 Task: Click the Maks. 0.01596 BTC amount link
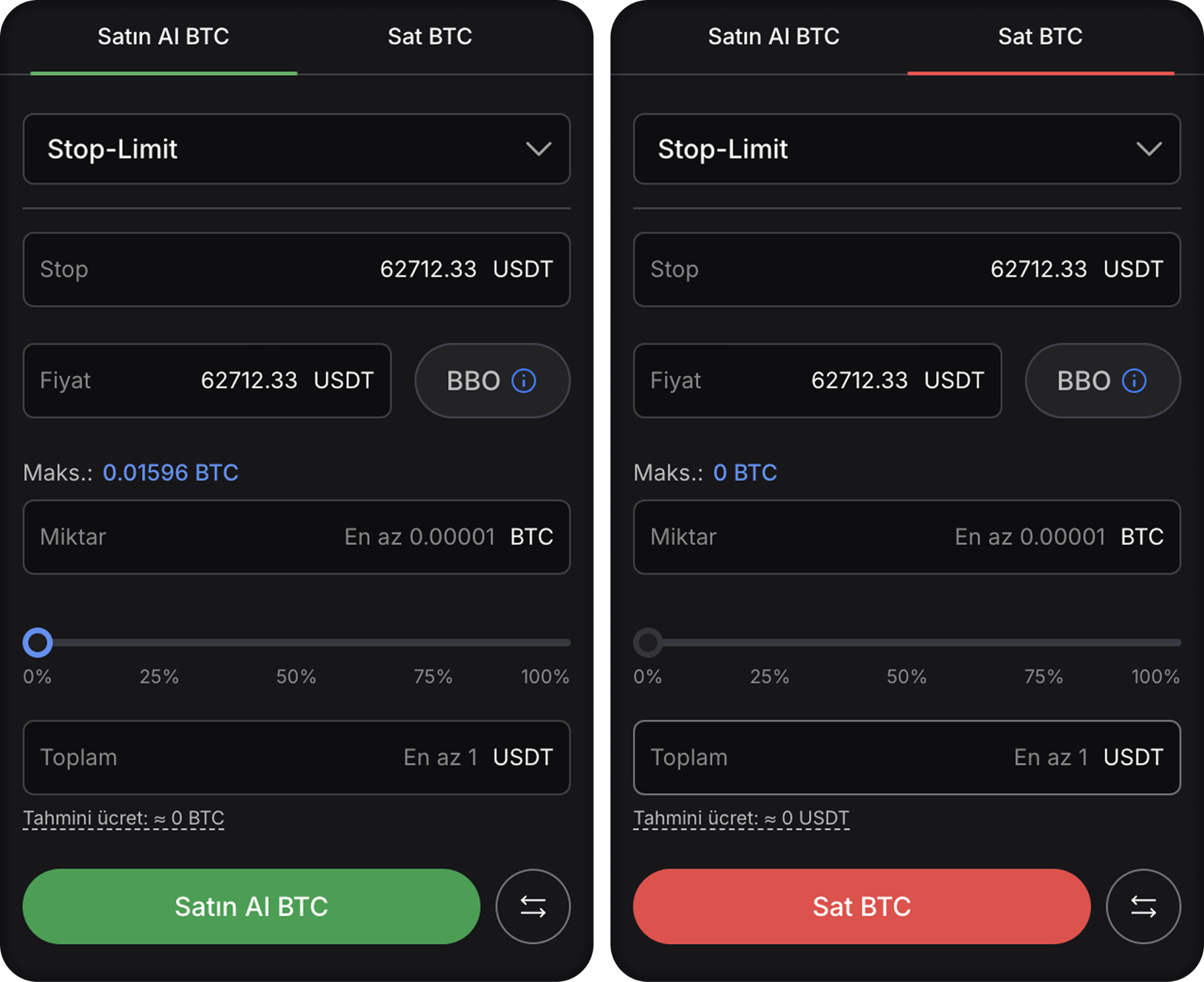(x=170, y=473)
